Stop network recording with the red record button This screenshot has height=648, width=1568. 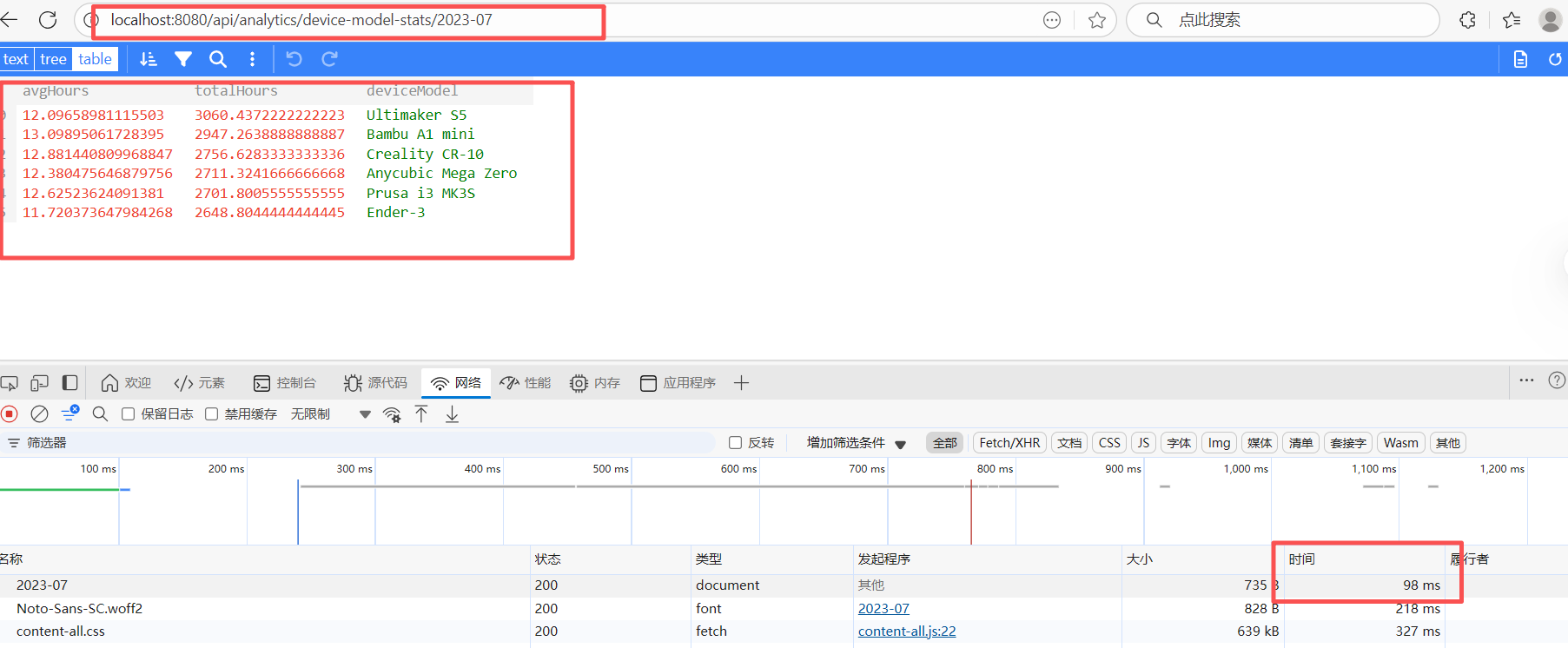pos(10,414)
